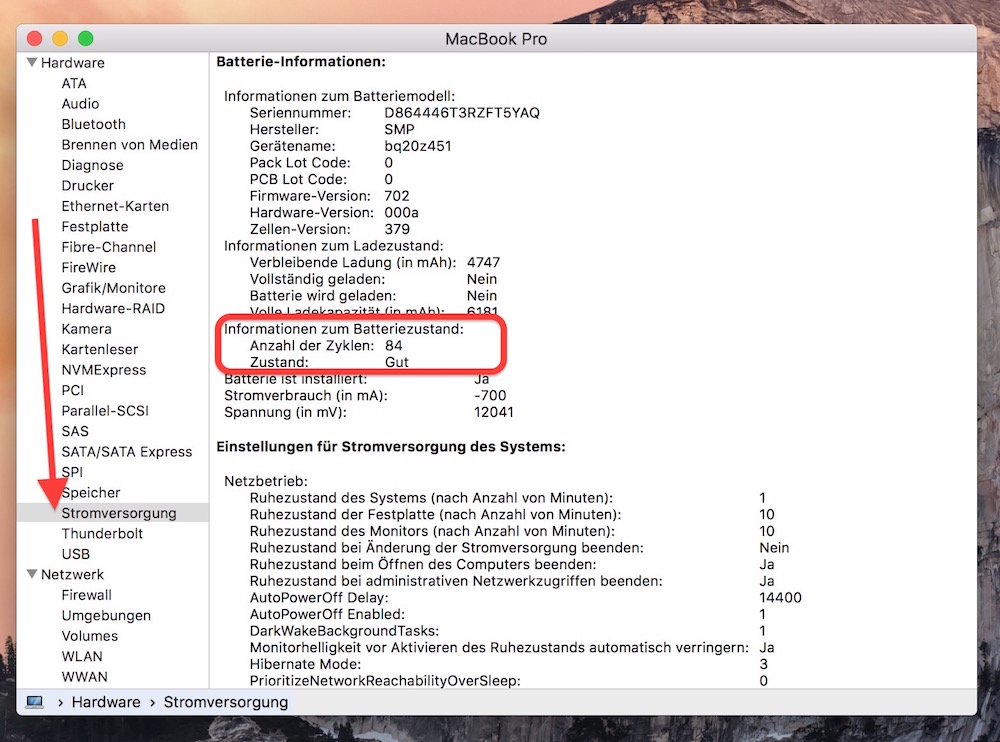Open Kamera hardware info
The height and width of the screenshot is (742, 1000).
87,329
